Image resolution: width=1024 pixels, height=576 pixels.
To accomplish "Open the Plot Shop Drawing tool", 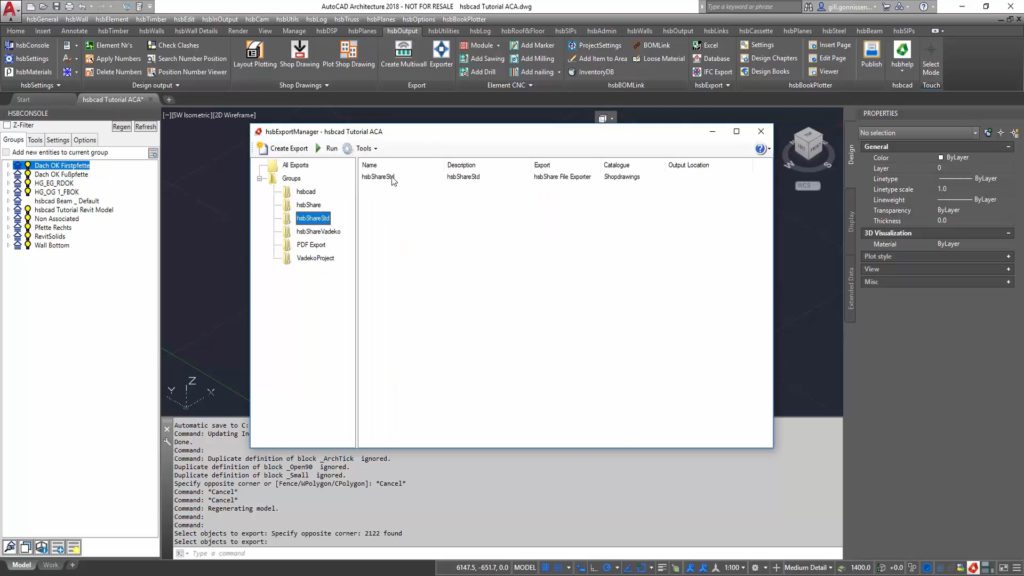I will 349,54.
